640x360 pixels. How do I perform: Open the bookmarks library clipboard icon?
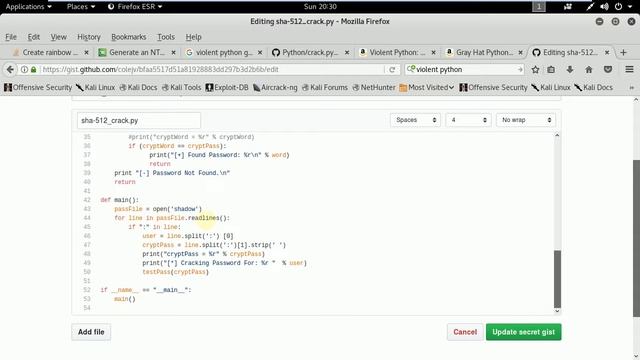(x=551, y=70)
